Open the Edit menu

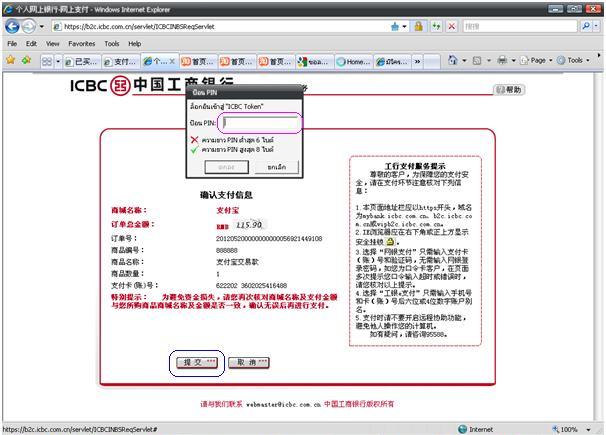pyautogui.click(x=31, y=44)
